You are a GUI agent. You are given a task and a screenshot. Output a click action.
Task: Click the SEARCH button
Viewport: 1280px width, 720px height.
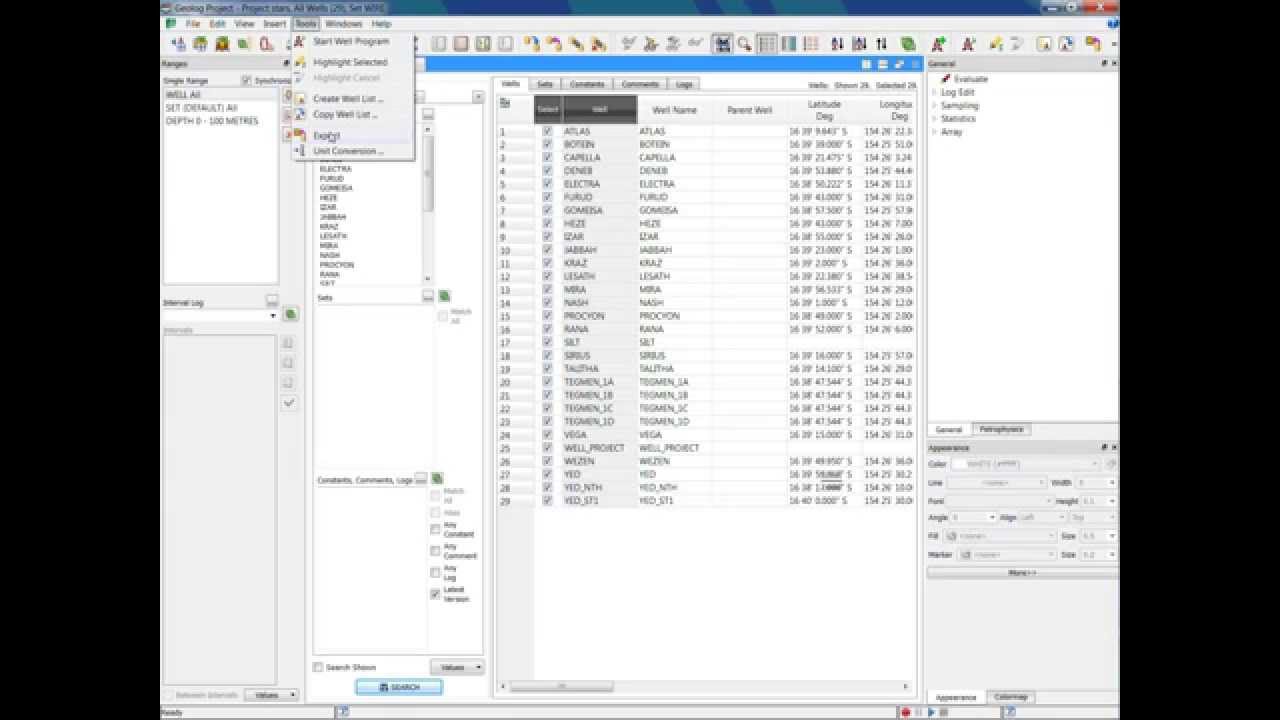click(x=399, y=687)
